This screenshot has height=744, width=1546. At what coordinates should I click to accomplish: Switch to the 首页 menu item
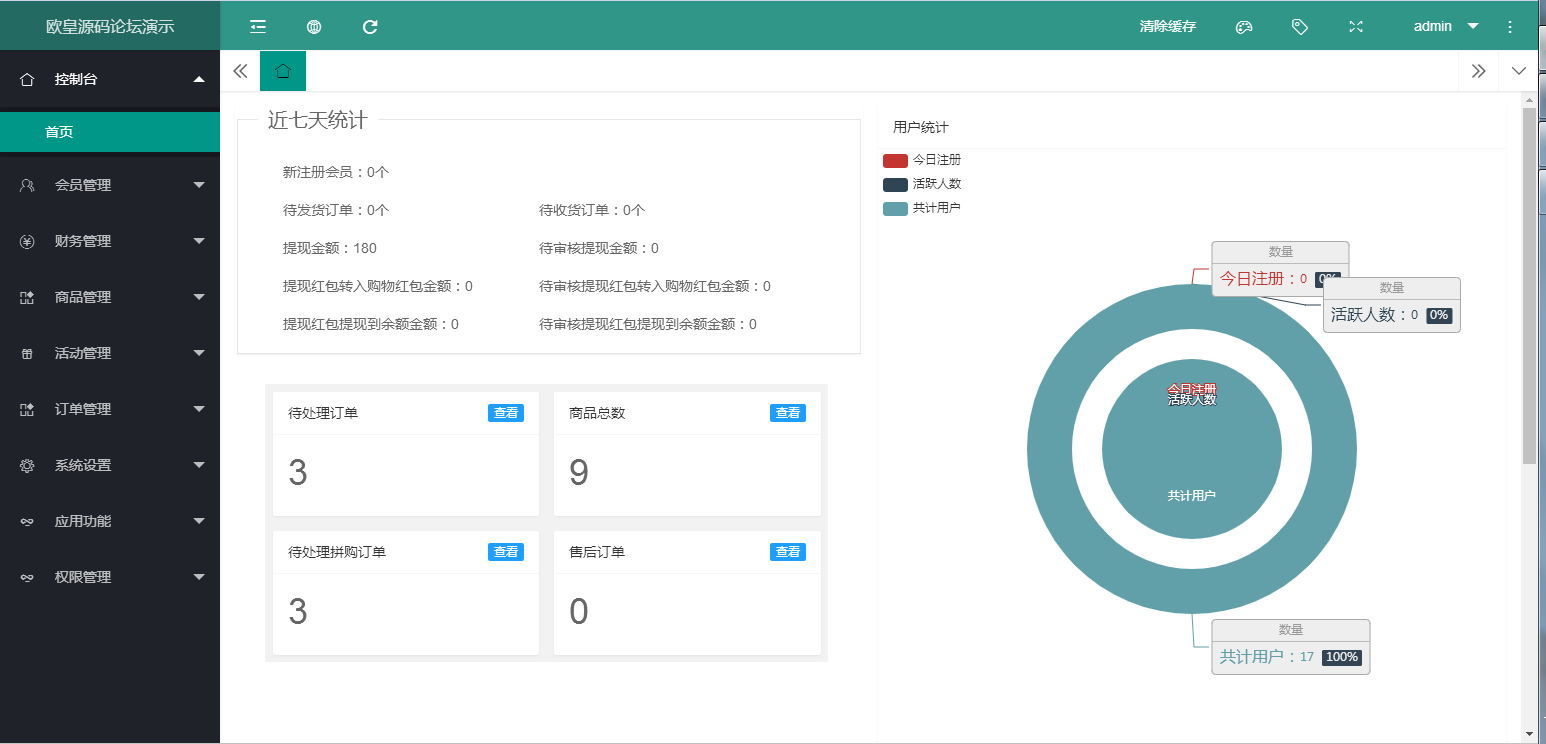click(110, 131)
